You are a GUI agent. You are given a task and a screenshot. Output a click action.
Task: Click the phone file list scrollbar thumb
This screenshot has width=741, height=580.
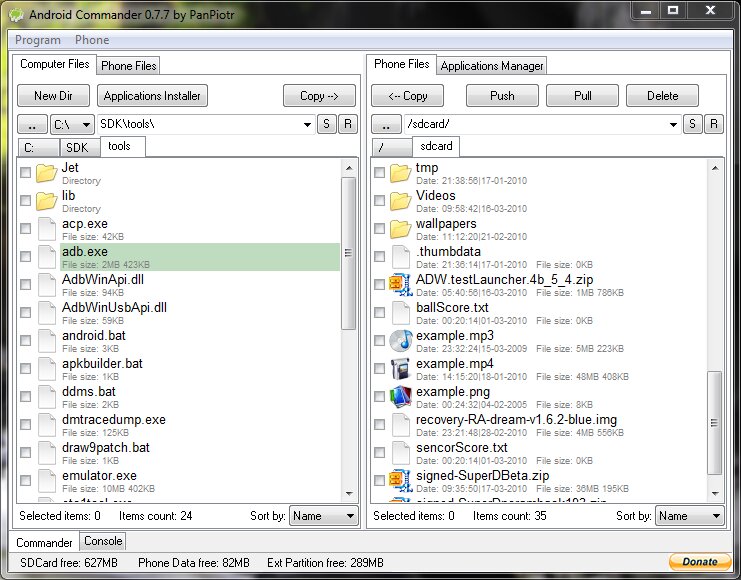tap(715, 423)
